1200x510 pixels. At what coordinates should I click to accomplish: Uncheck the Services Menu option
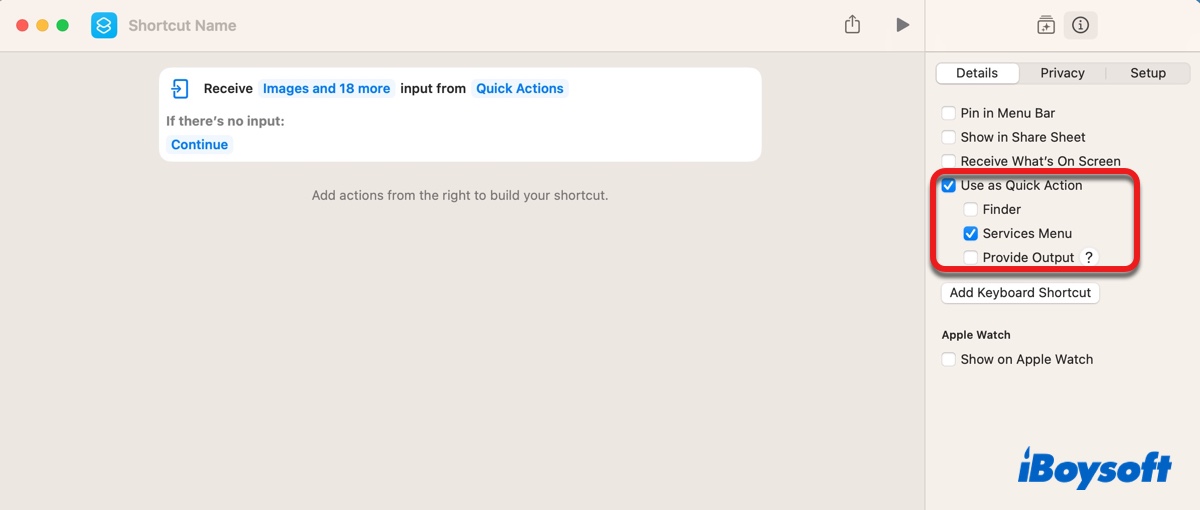(x=971, y=233)
